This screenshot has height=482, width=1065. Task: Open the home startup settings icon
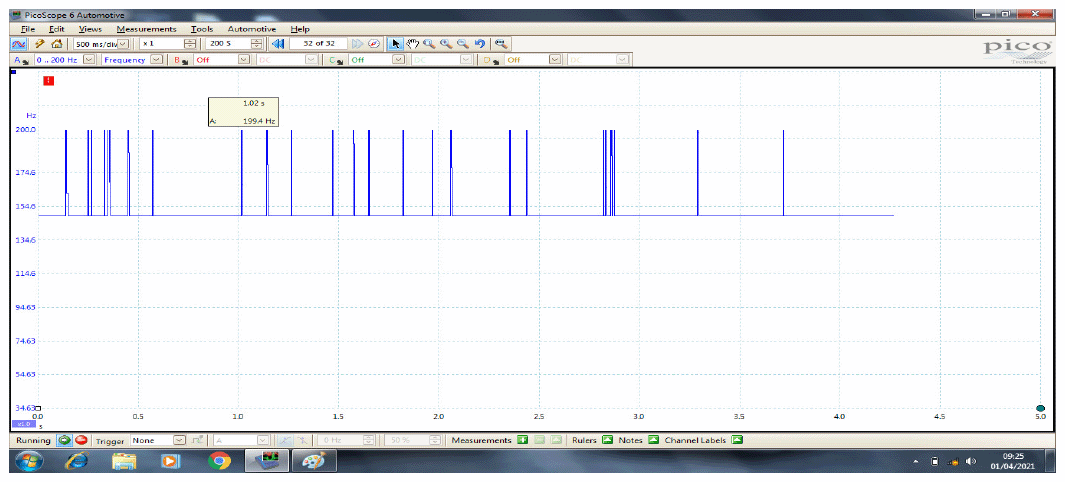[56, 44]
